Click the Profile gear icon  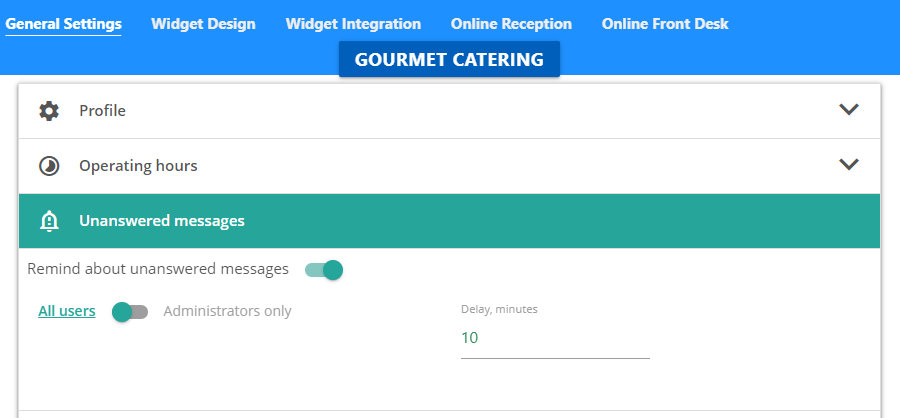point(49,111)
